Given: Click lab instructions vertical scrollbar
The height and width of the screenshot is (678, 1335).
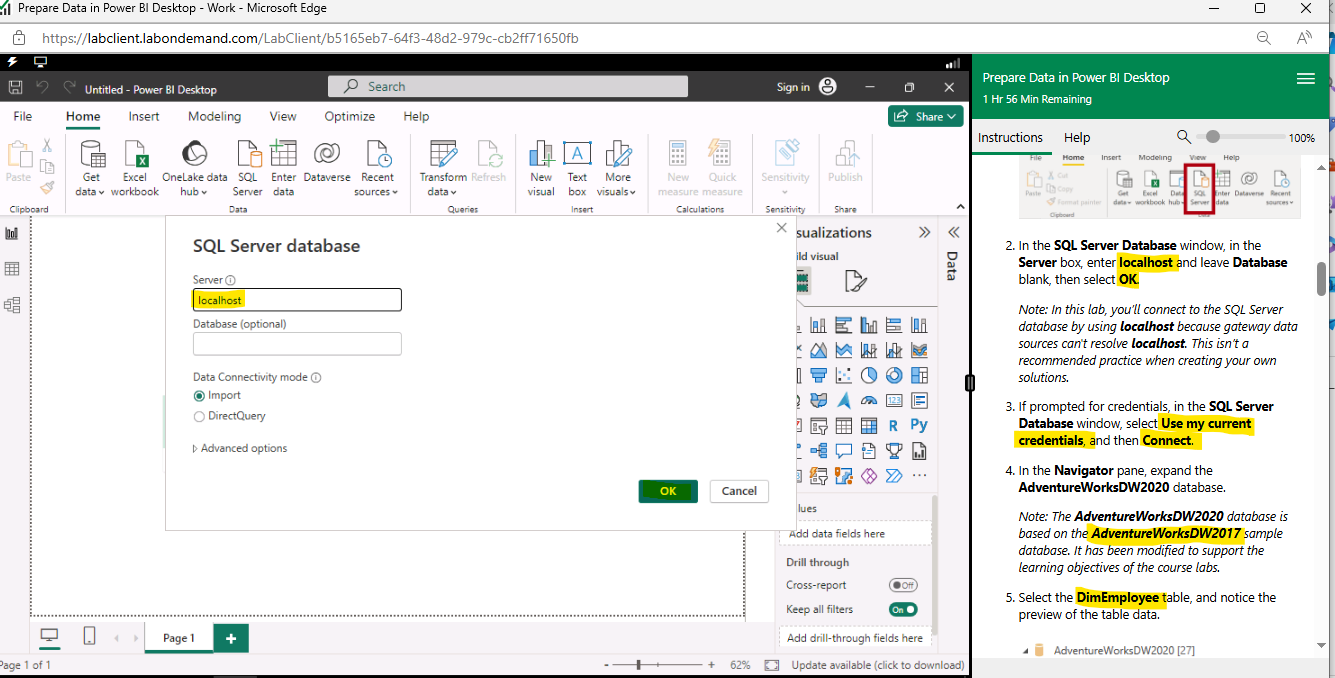Looking at the screenshot, I should point(1321,279).
